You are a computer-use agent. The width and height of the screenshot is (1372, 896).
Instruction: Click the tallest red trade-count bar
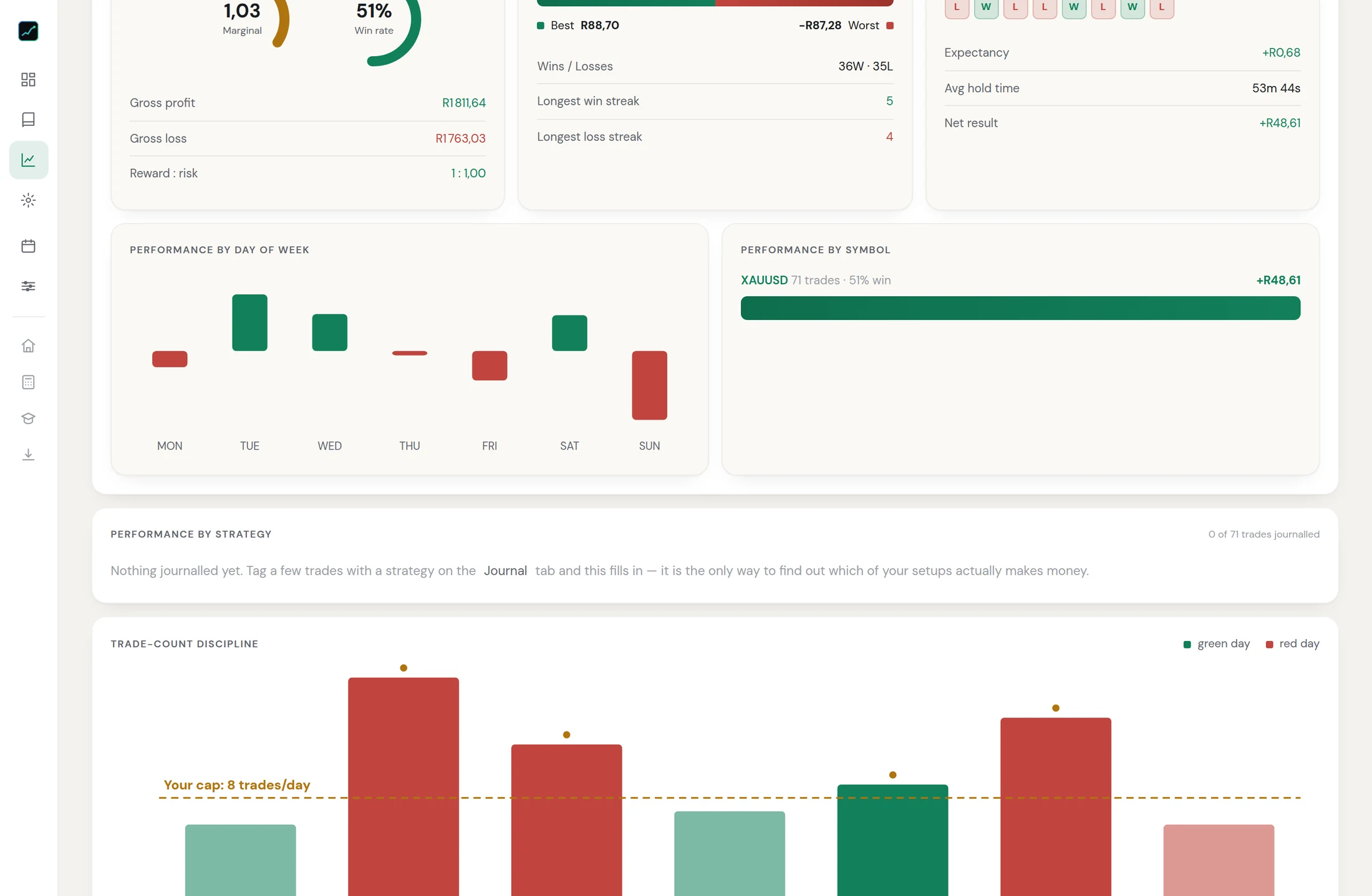coord(403,786)
